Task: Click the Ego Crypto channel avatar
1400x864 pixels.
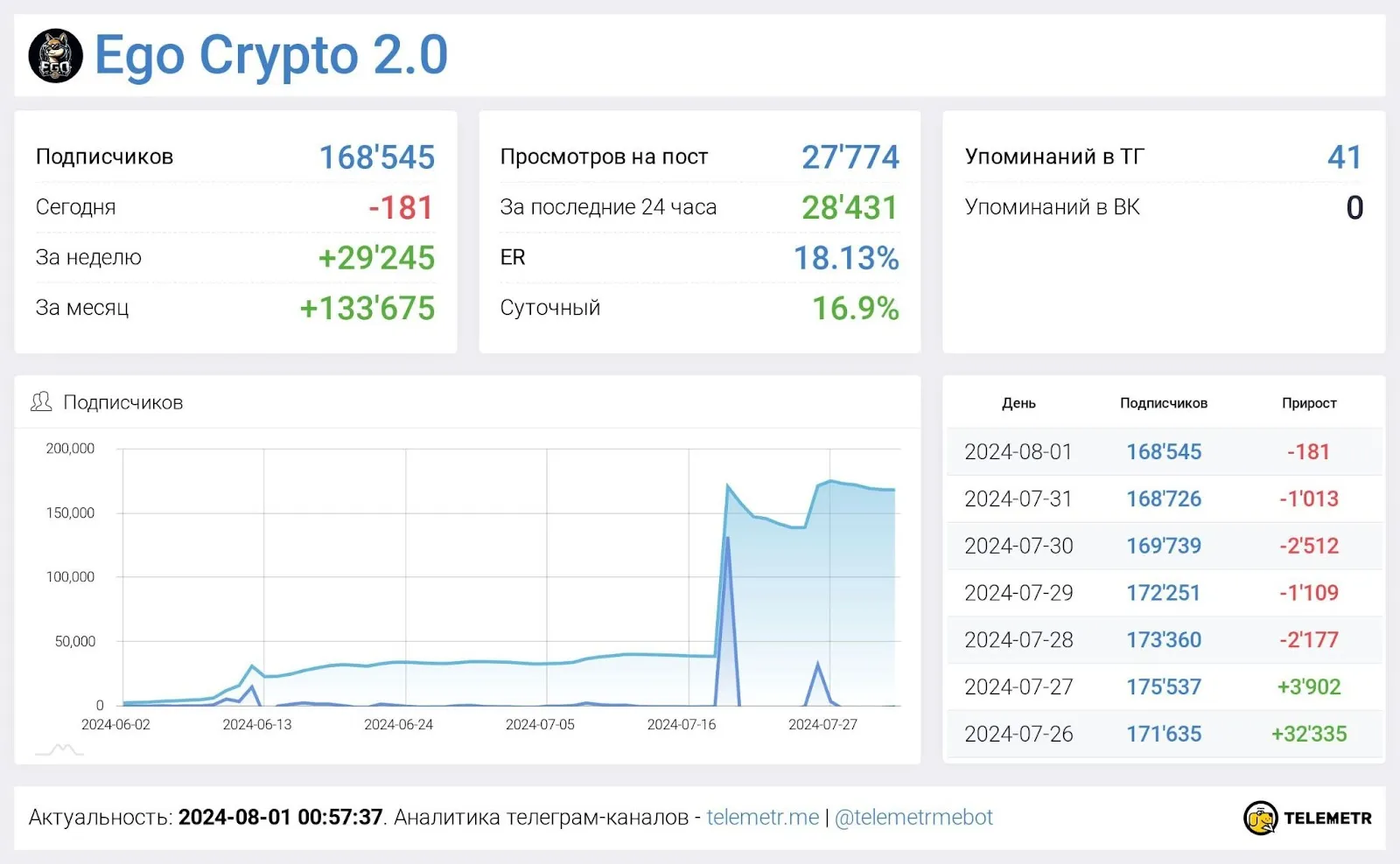Action: click(56, 56)
